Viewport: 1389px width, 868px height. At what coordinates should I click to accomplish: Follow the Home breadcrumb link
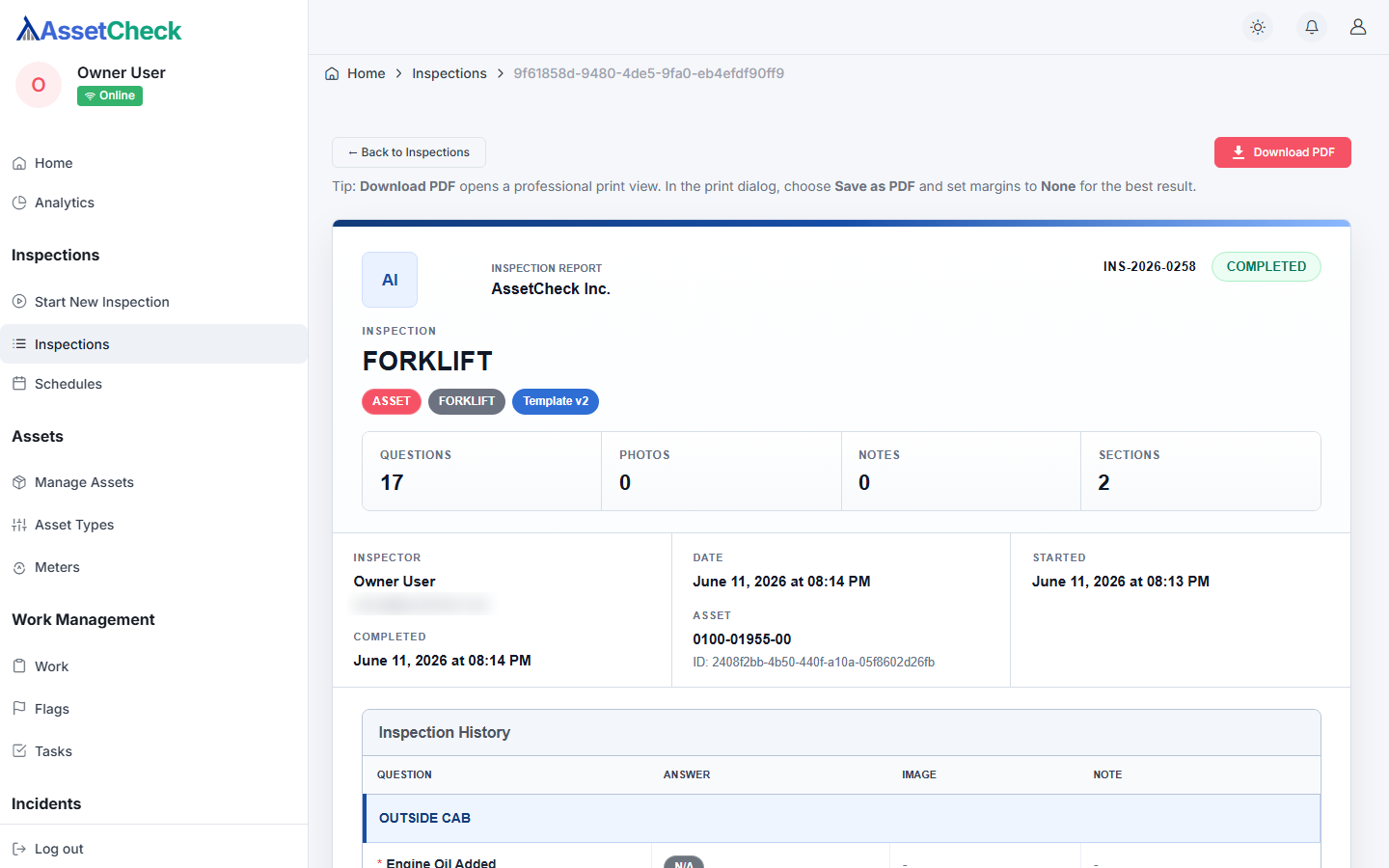pyautogui.click(x=366, y=73)
